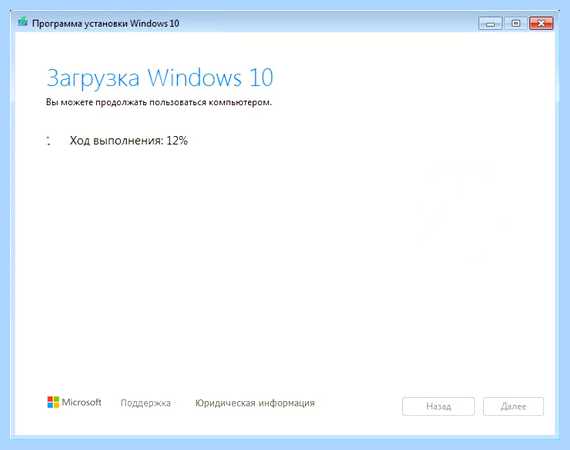Minimize the setup window
This screenshot has width=570, height=450.
click(490, 23)
